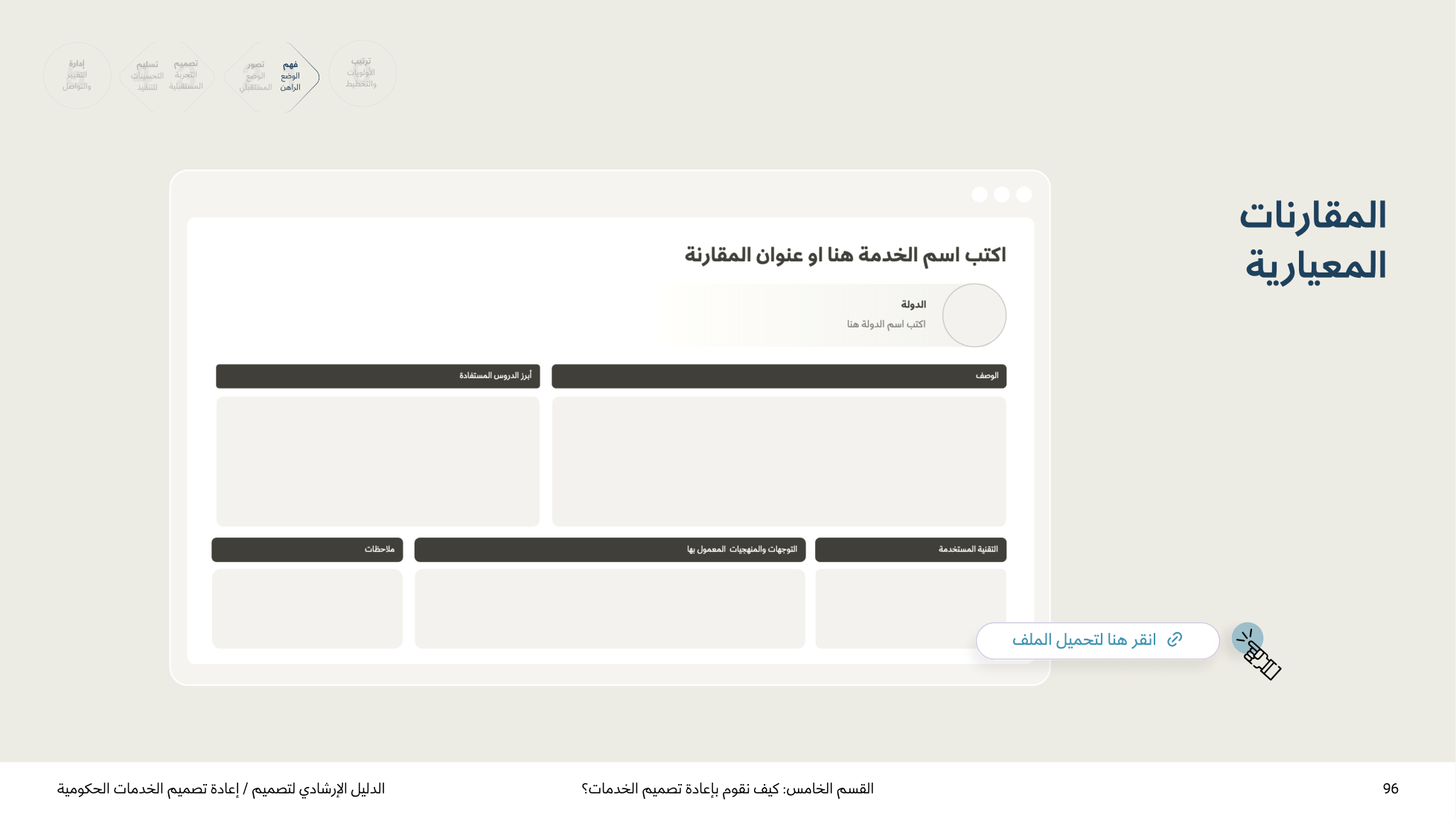Select the 'تسليم التحسينات للتنفيذ' stage
The height and width of the screenshot is (819, 1456).
147,76
